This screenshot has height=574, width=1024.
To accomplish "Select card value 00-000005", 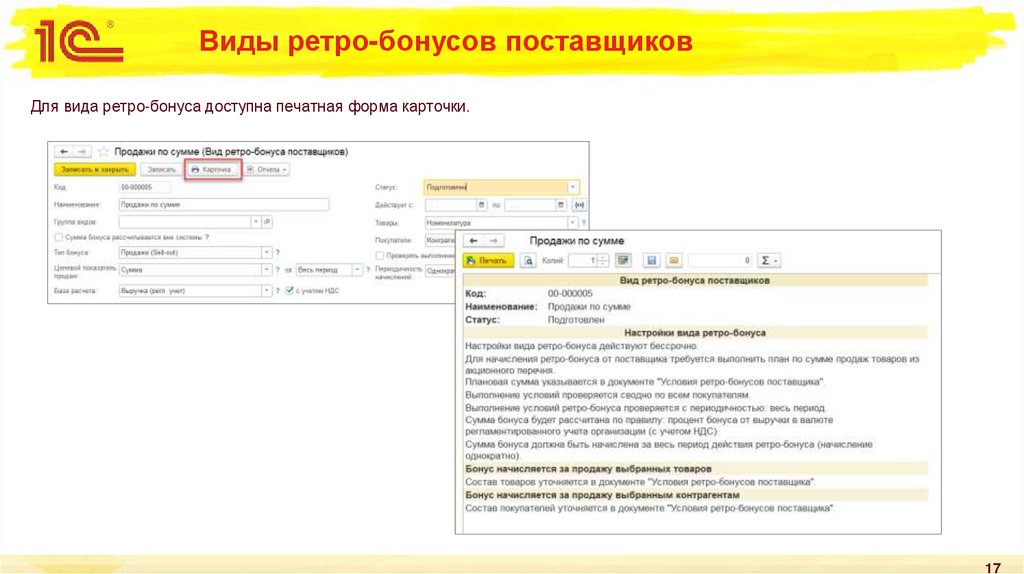I will pos(570,294).
